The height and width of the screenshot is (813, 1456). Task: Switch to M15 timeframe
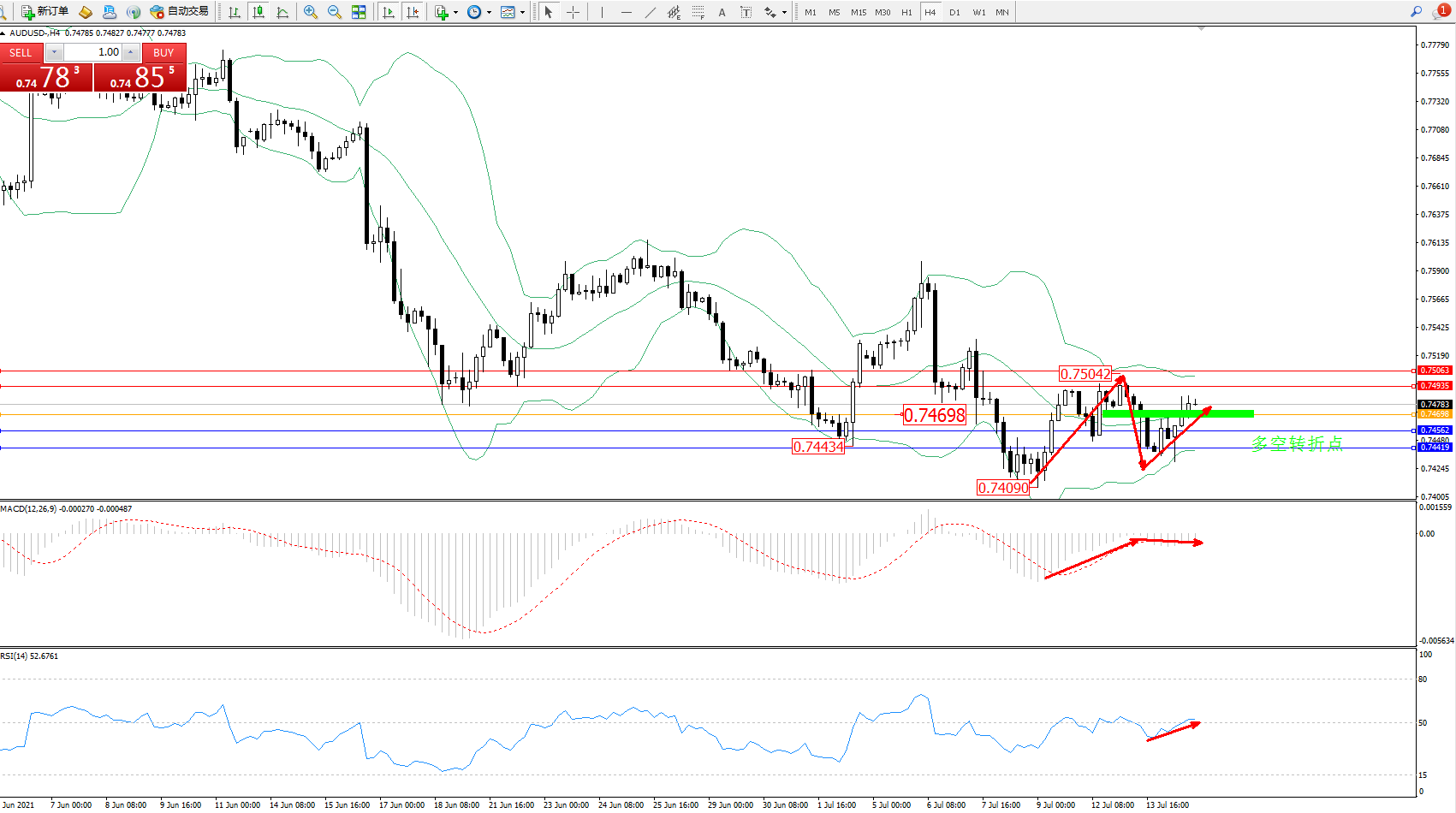(x=858, y=12)
